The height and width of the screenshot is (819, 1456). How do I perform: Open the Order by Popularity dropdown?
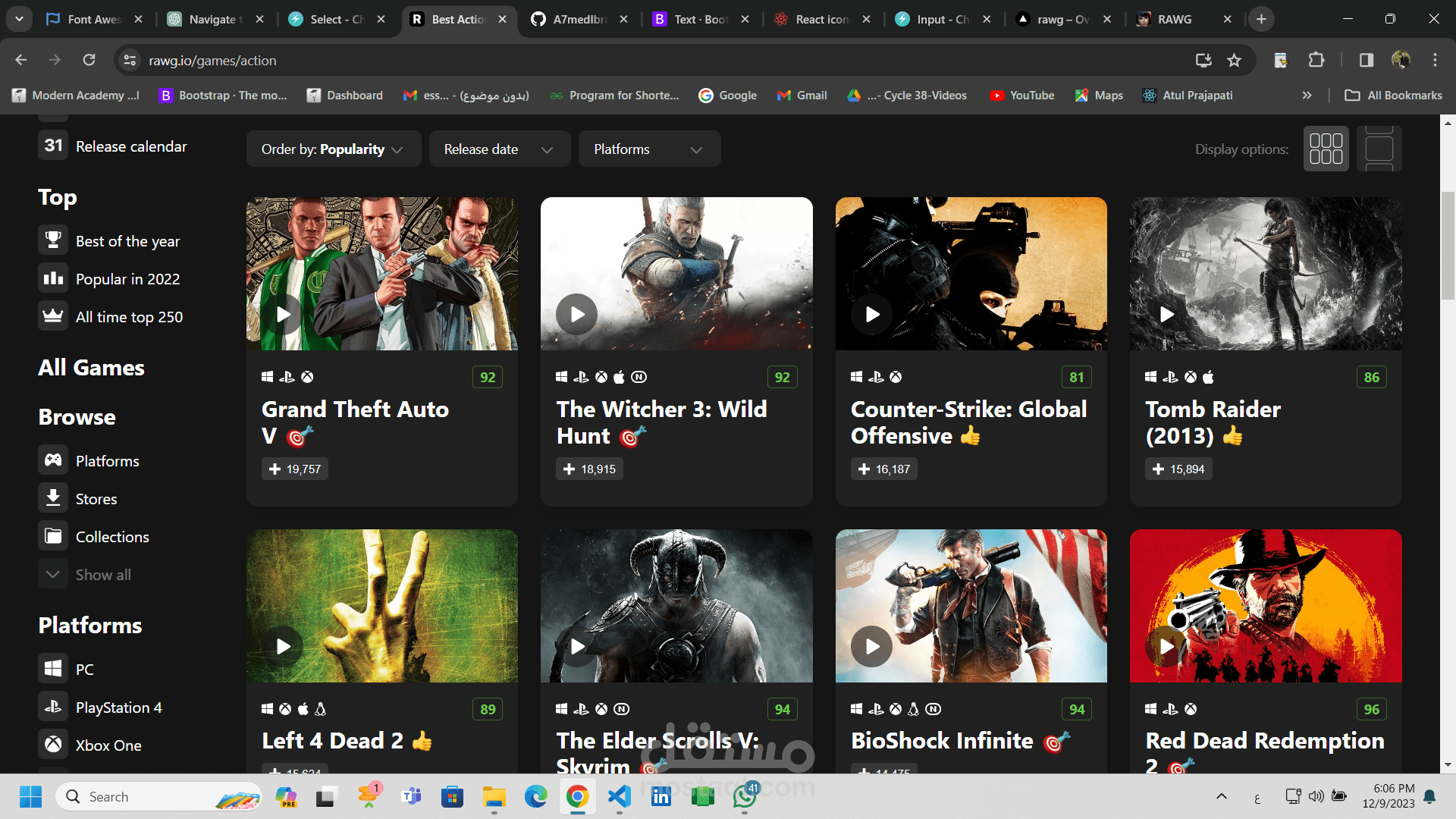(332, 149)
